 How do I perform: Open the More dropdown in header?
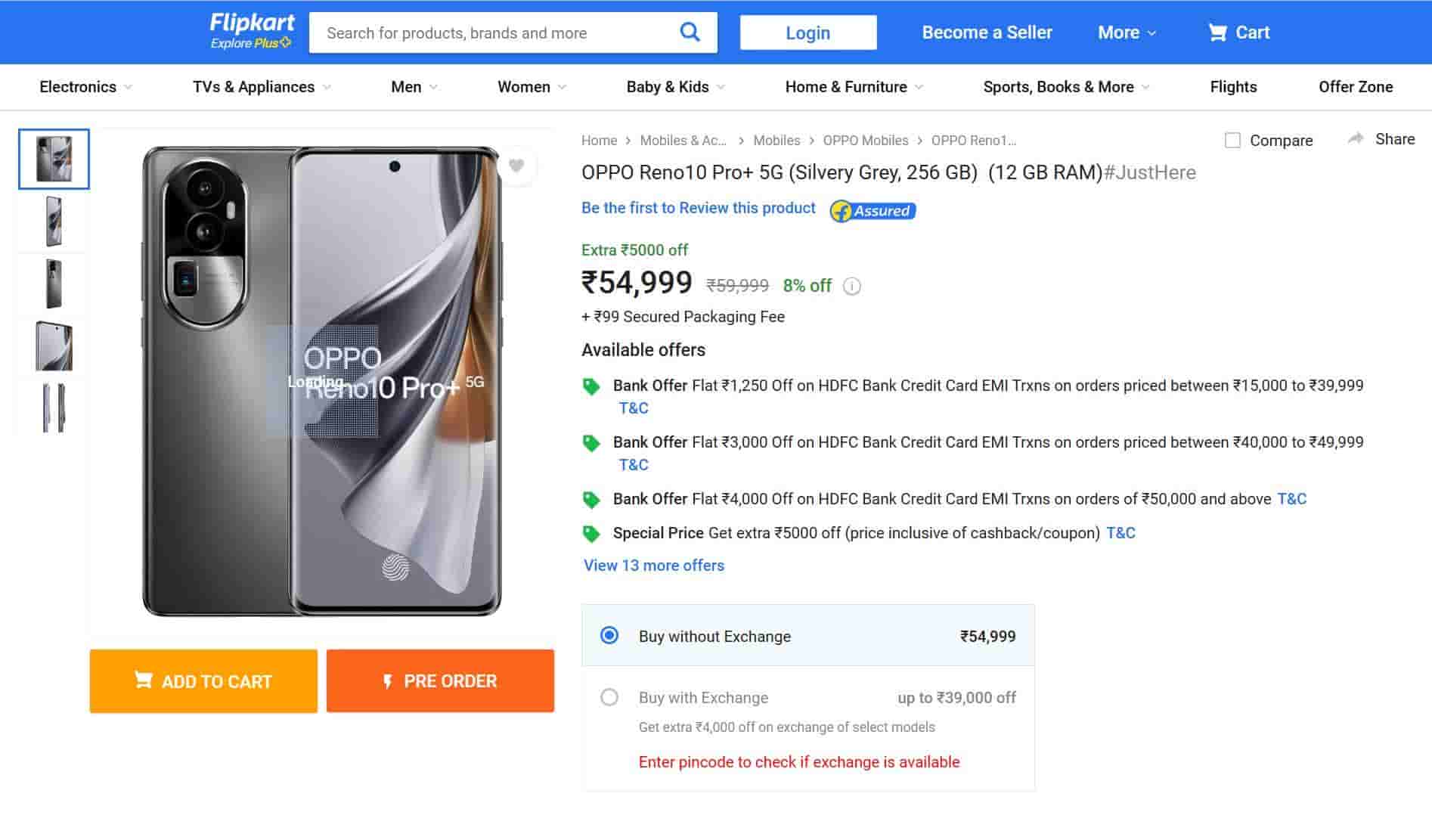point(1127,33)
